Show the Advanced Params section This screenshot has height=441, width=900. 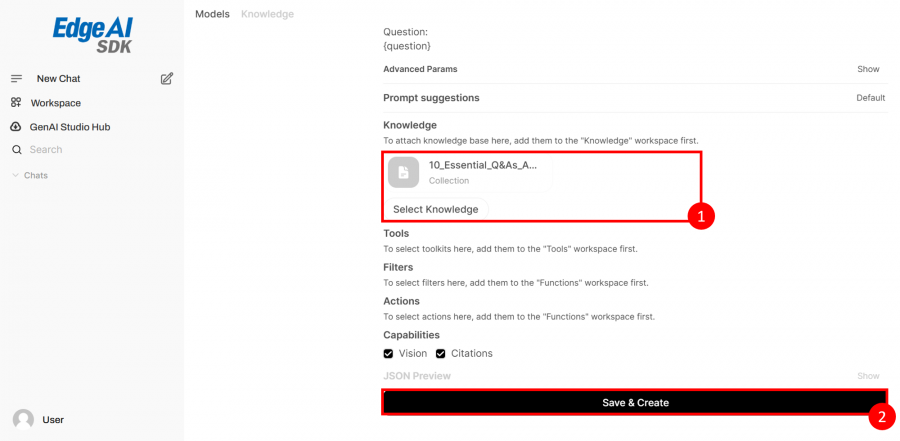pyautogui.click(x=867, y=69)
